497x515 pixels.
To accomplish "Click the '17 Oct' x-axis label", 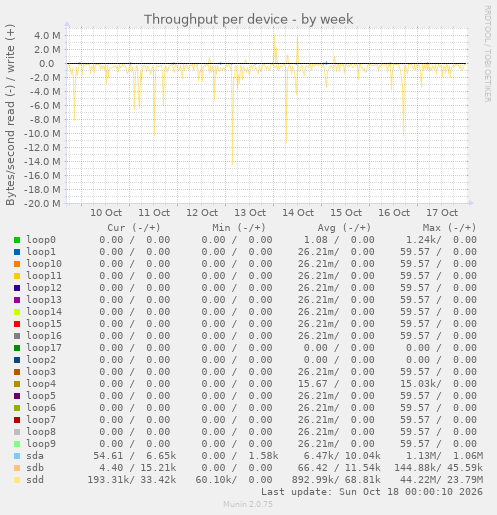I will click(442, 213).
